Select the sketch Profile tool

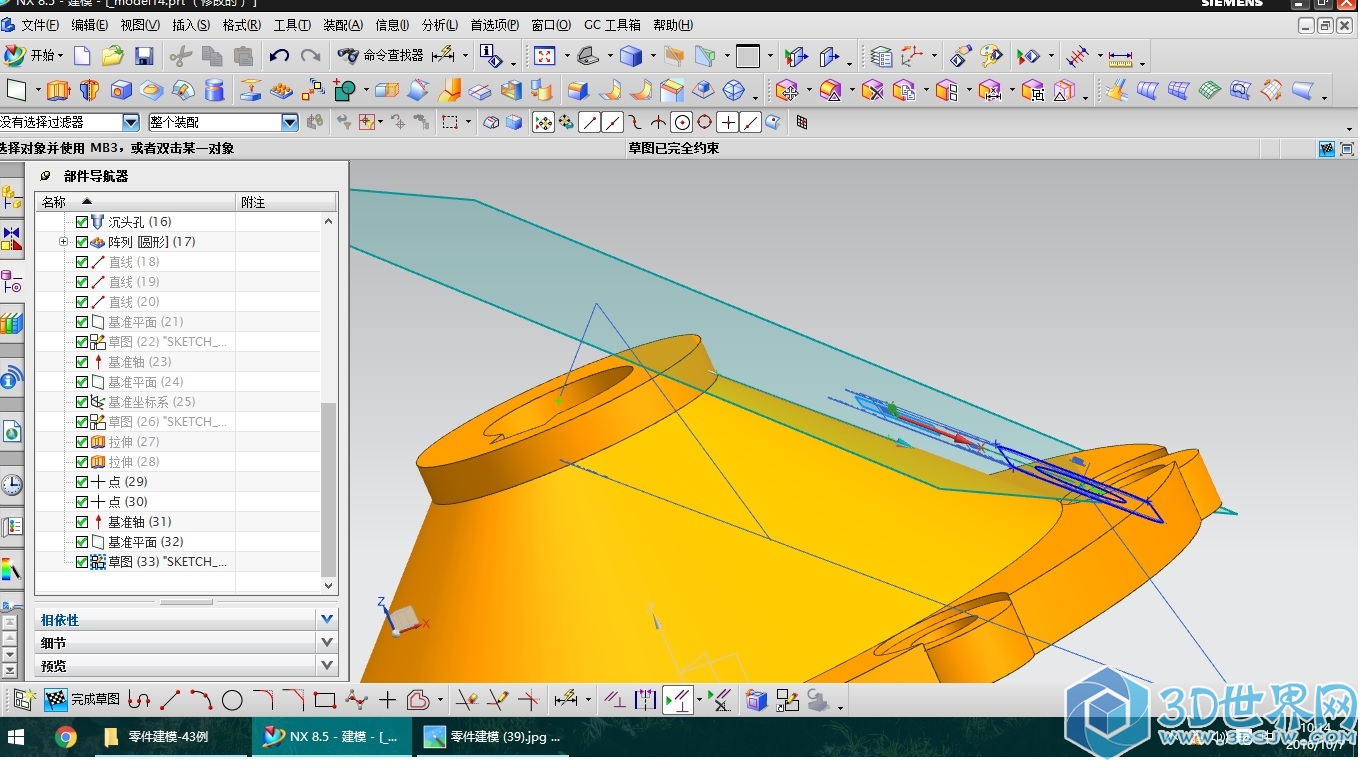(139, 700)
